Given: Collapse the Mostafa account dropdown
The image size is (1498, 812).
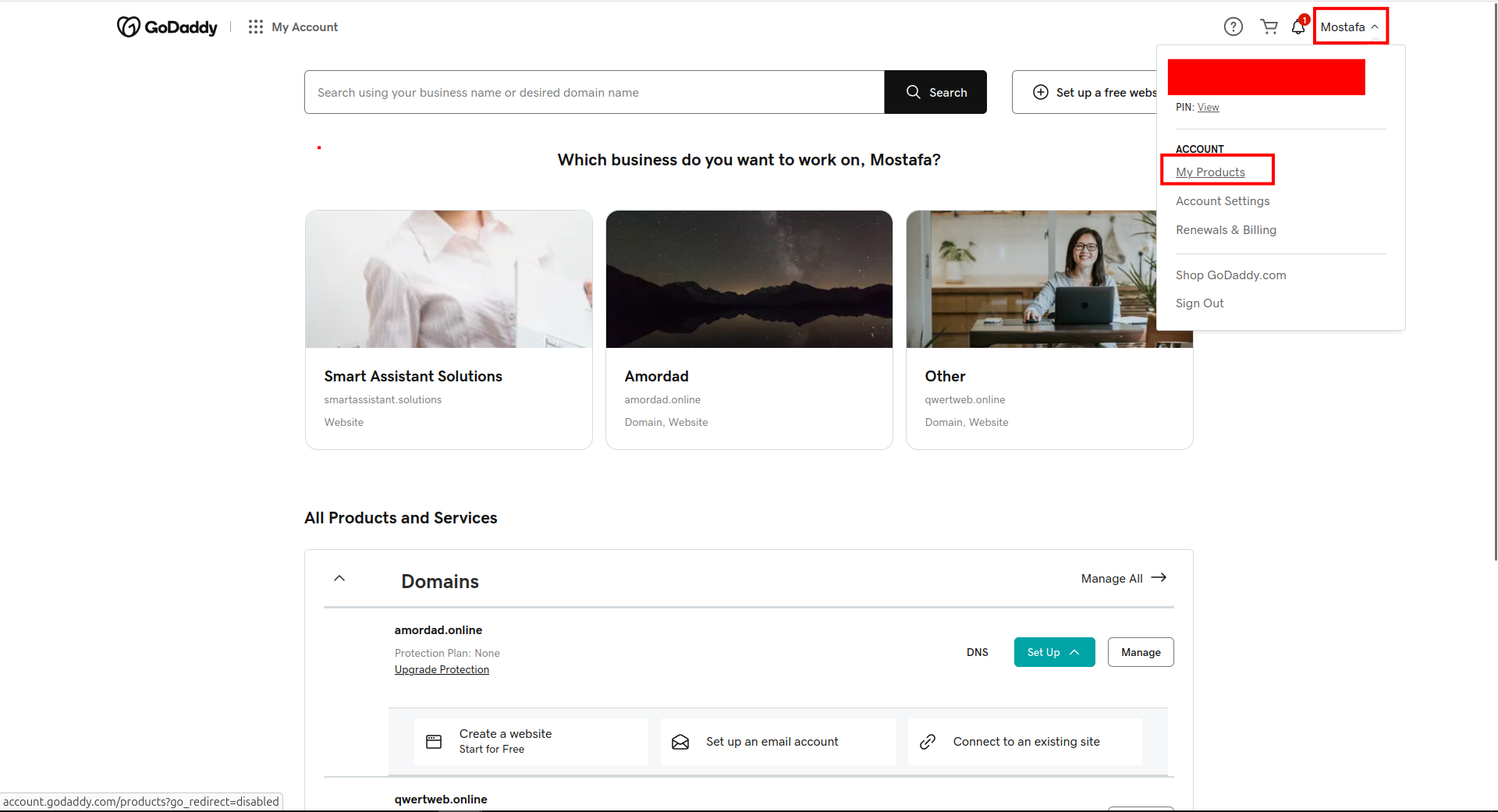Looking at the screenshot, I should click(x=1350, y=27).
